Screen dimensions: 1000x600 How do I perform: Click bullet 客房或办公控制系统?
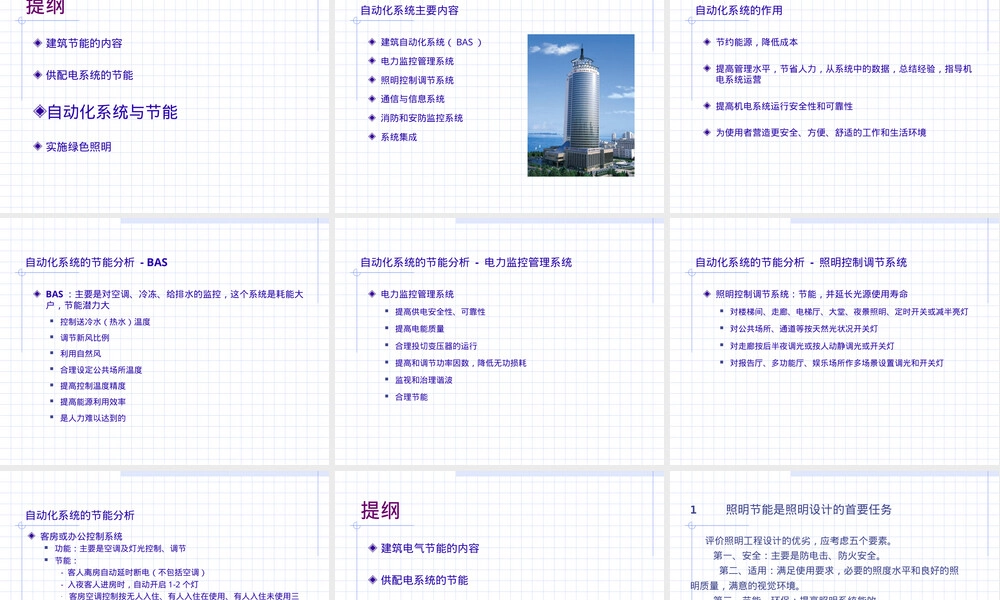81,536
